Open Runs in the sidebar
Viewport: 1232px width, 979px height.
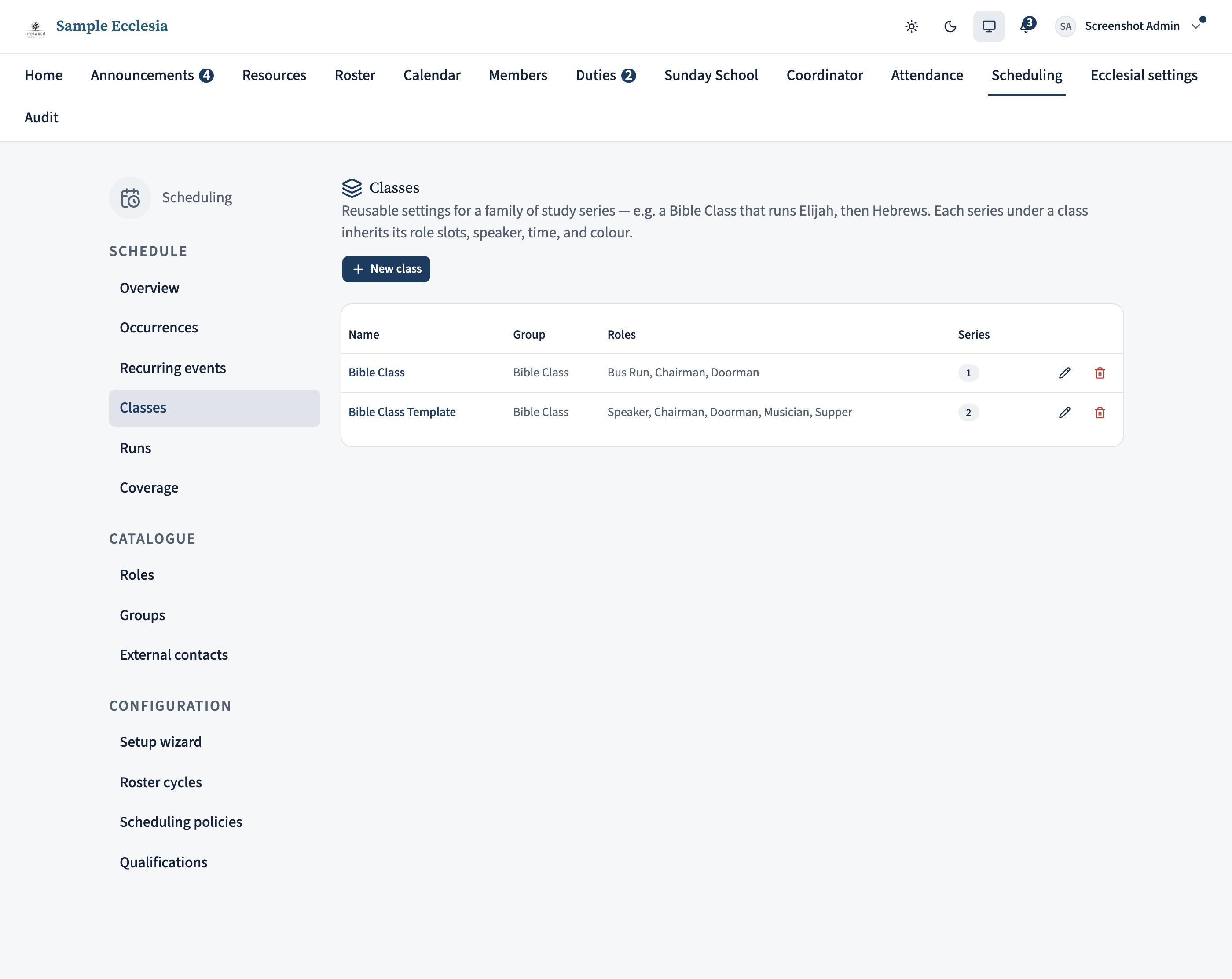point(214,448)
